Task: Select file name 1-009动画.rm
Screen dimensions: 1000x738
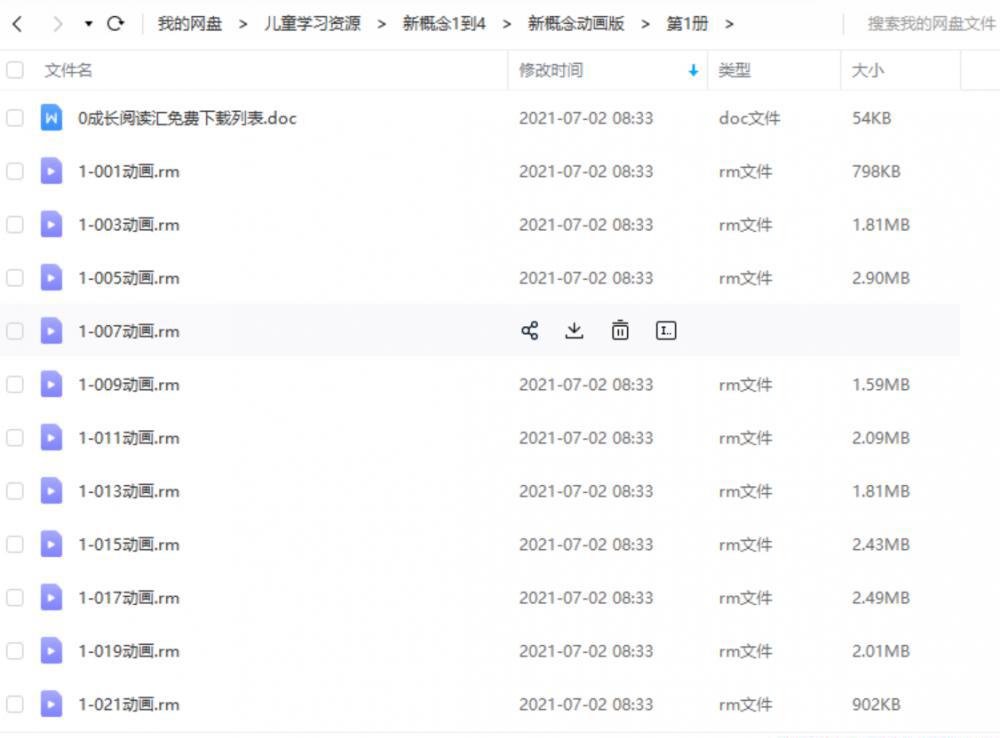Action: [128, 385]
